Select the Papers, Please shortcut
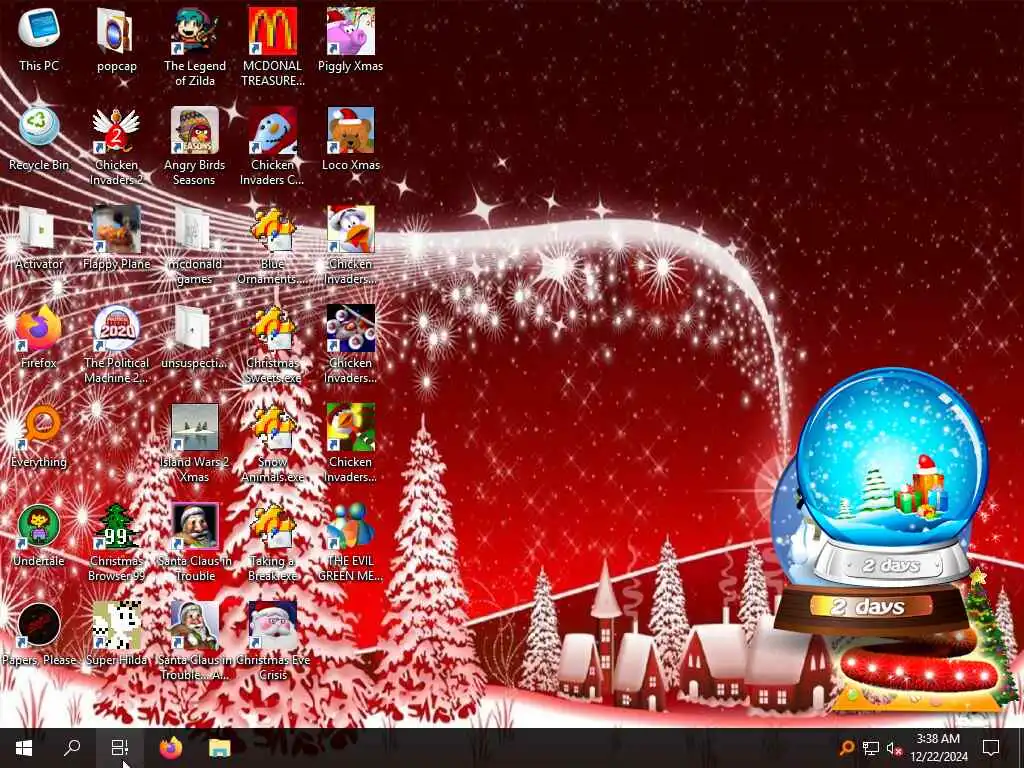The height and width of the screenshot is (768, 1024). tap(39, 635)
